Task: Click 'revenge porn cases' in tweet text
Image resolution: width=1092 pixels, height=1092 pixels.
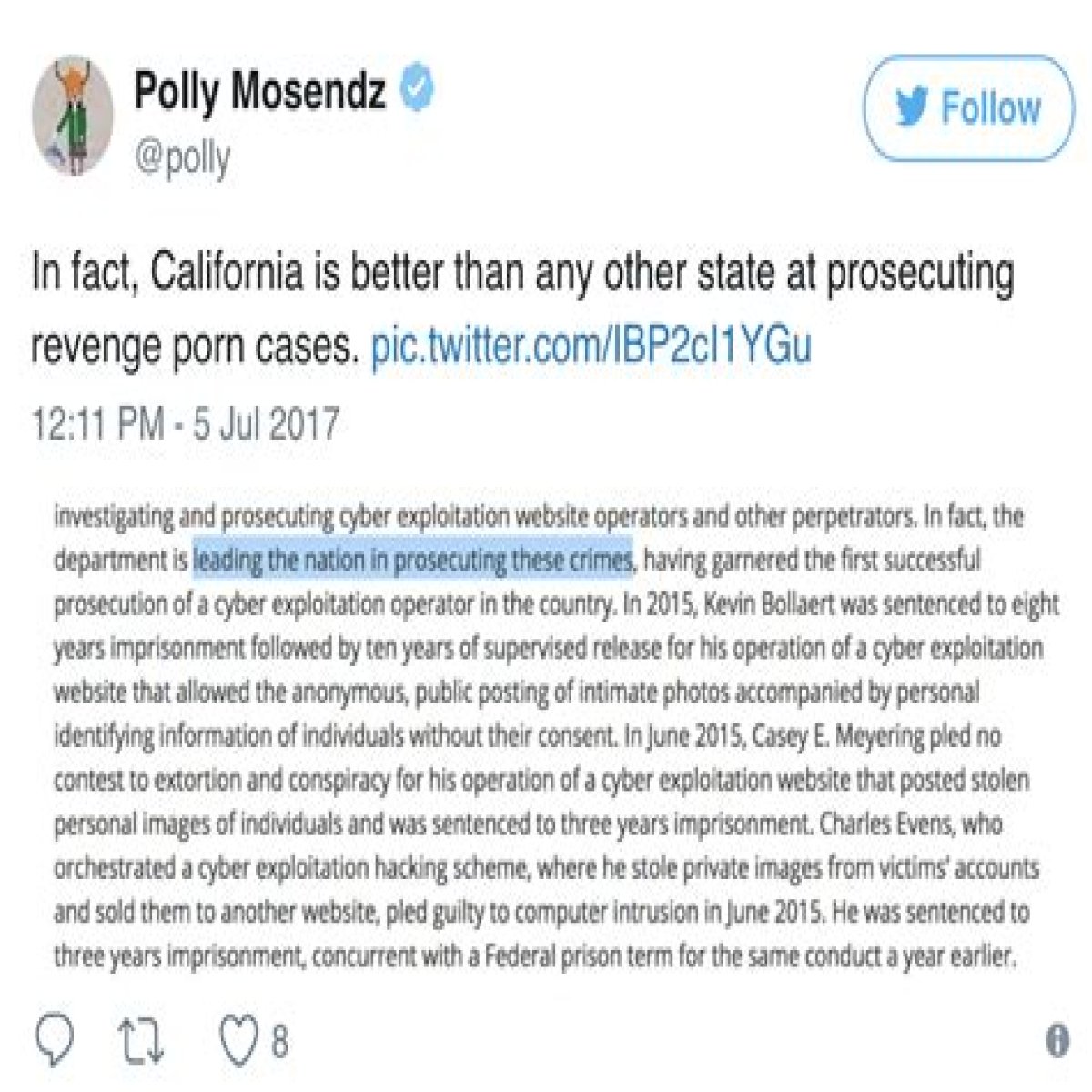Action: 191,346
